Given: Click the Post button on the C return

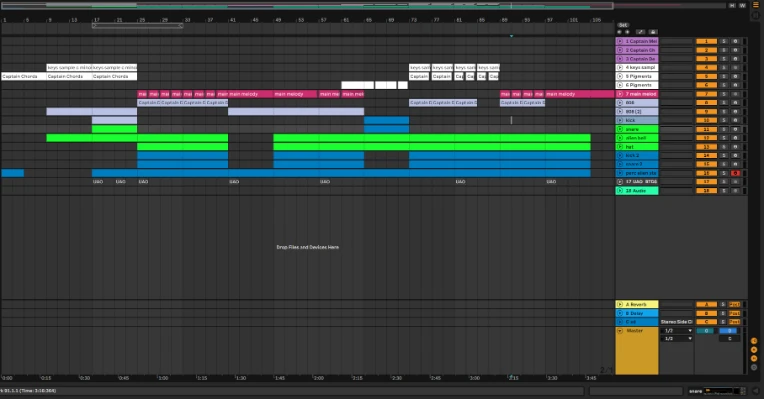Looking at the screenshot, I should pos(735,322).
